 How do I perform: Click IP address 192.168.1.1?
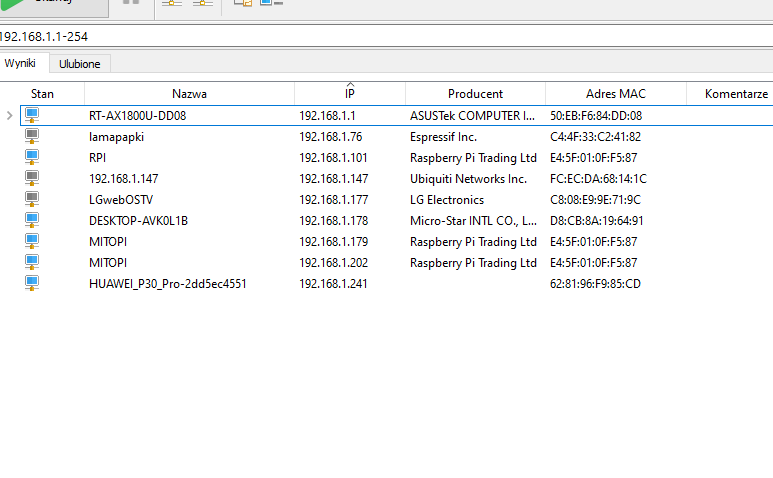pyautogui.click(x=327, y=116)
